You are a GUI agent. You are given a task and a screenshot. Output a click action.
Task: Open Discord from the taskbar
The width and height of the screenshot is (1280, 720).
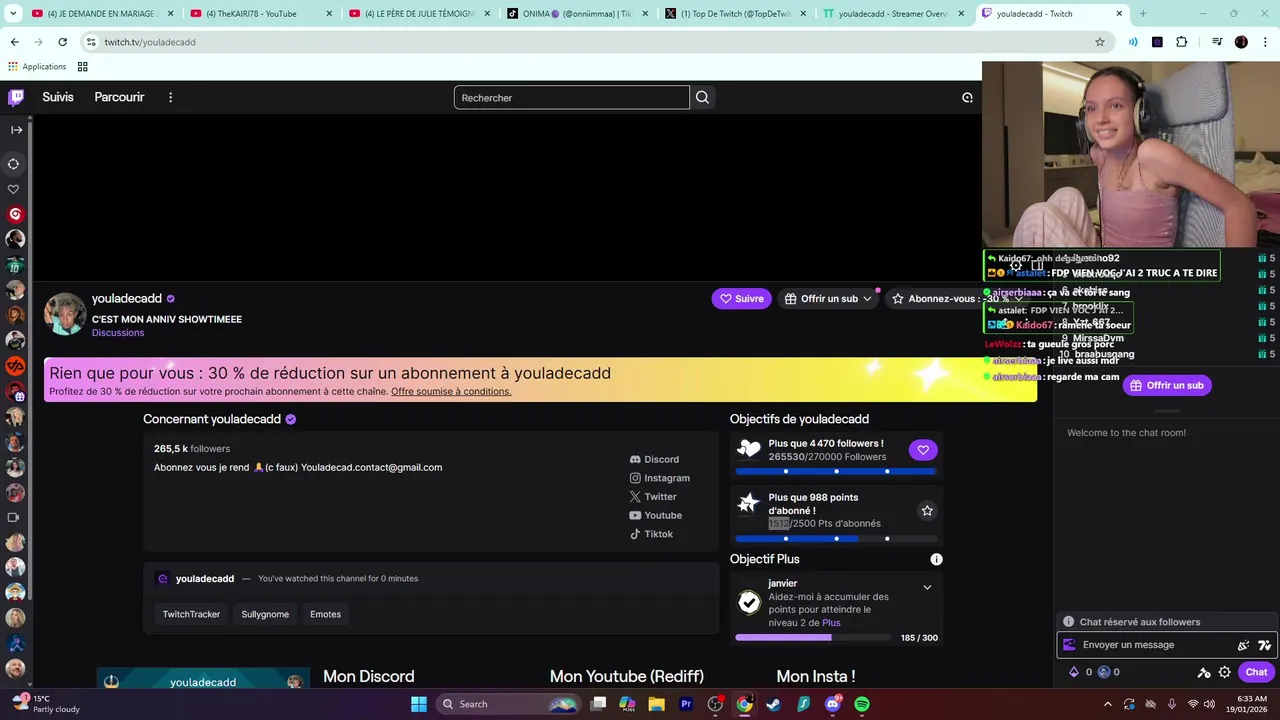tap(833, 704)
